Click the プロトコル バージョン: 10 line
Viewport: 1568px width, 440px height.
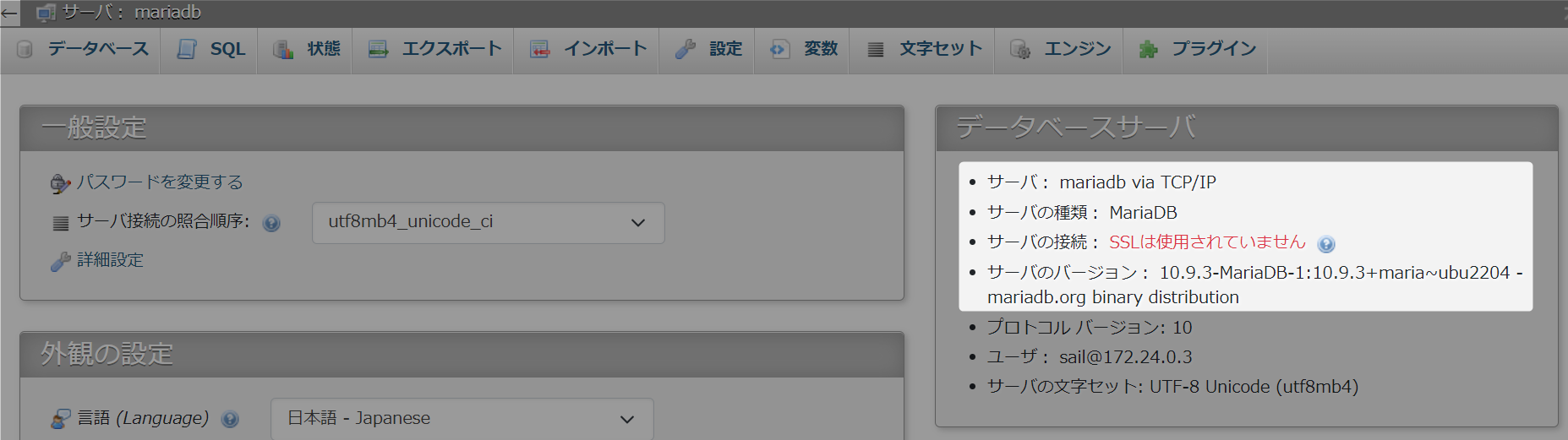tap(1090, 327)
